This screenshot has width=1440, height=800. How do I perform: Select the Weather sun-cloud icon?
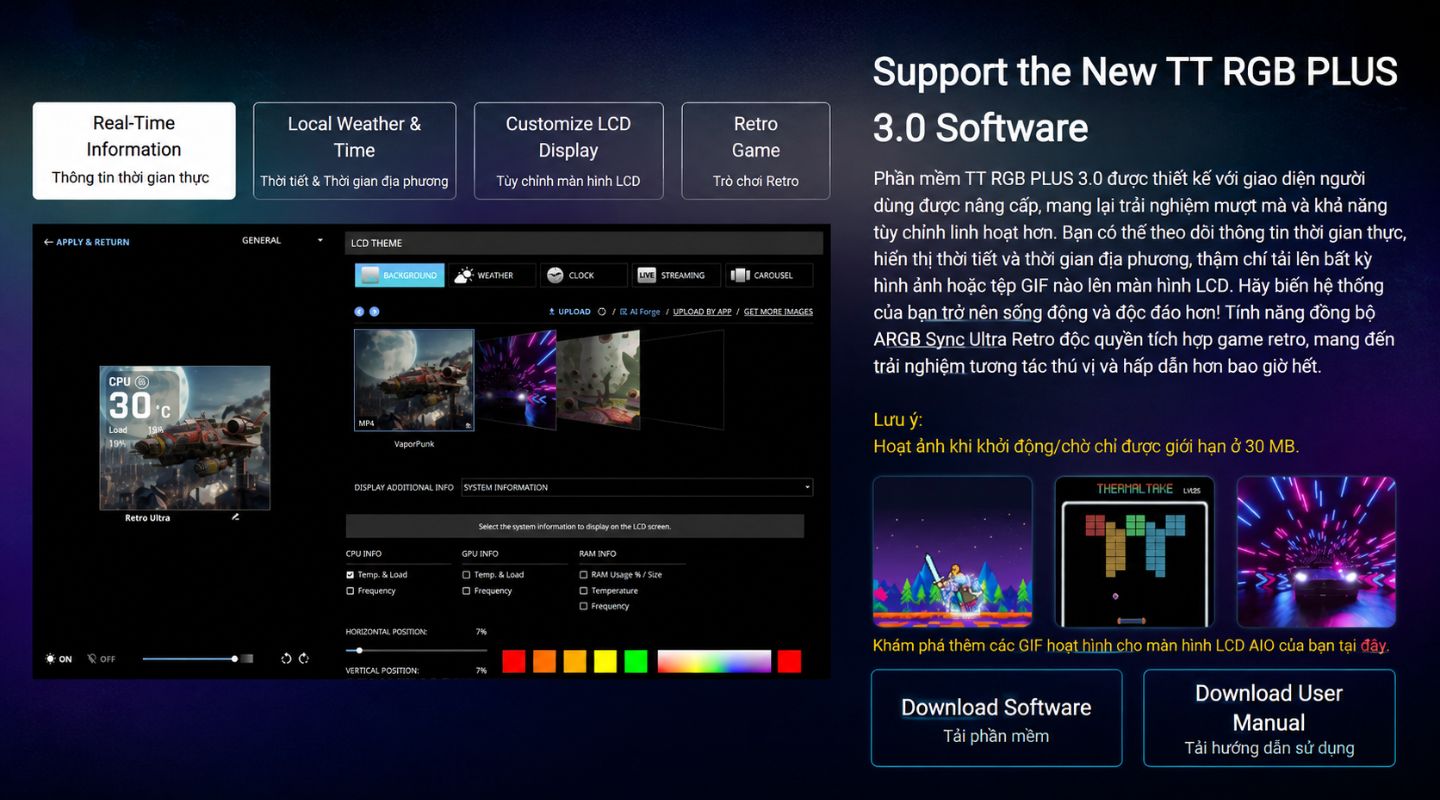coord(464,275)
